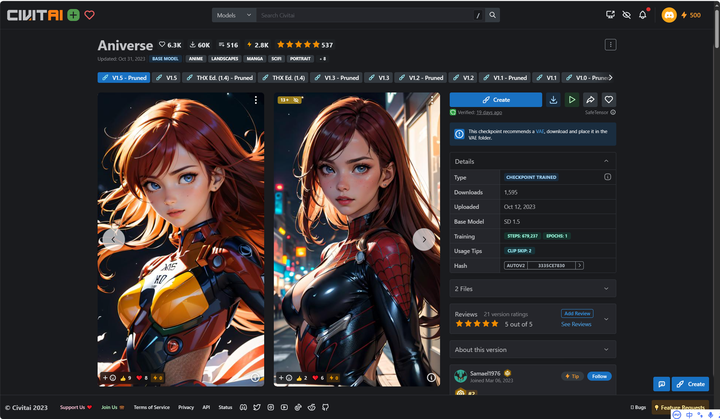Open the orange Discord user avatar
This screenshot has height=419, width=720.
[669, 15]
